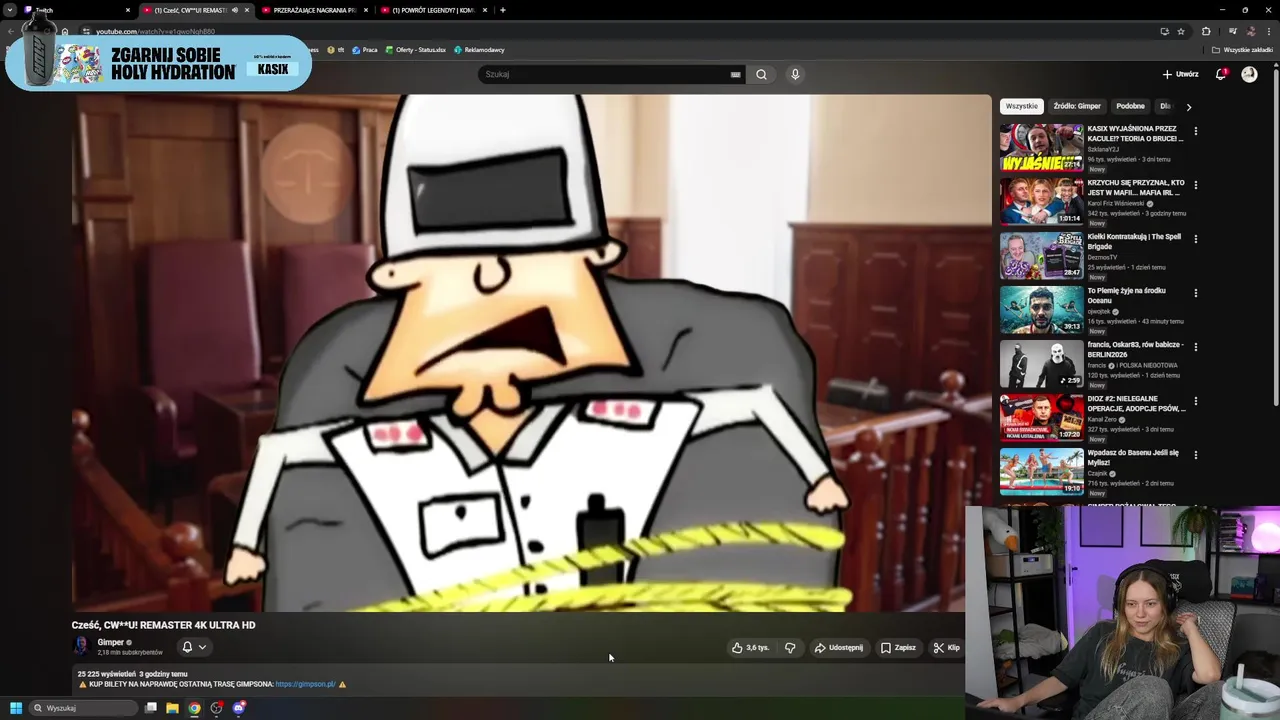Mute the tab via speaker icon
Image resolution: width=1280 pixels, height=720 pixels.
pyautogui.click(x=235, y=10)
